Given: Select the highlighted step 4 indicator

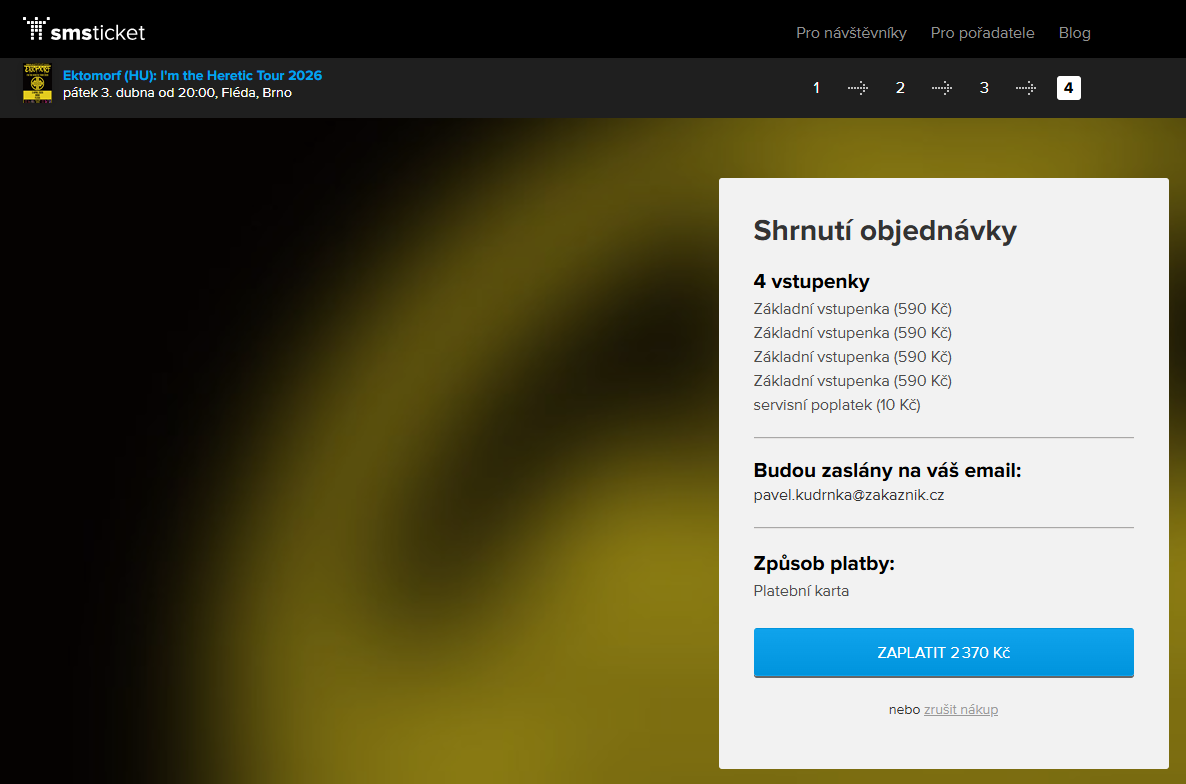Looking at the screenshot, I should pyautogui.click(x=1068, y=88).
